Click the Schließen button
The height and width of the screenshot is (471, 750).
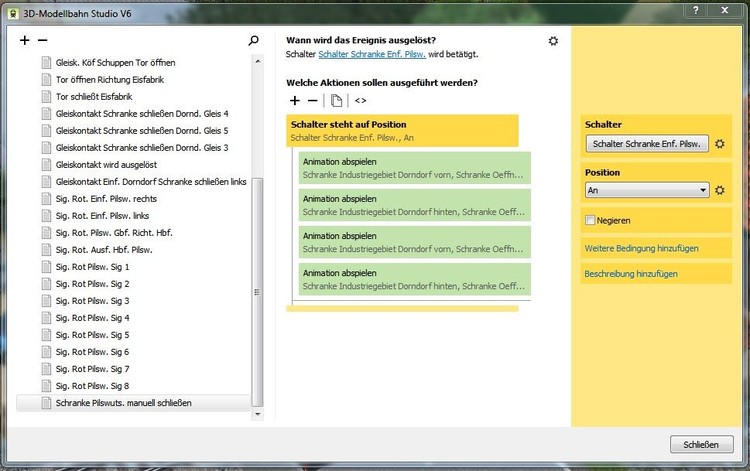(x=700, y=443)
